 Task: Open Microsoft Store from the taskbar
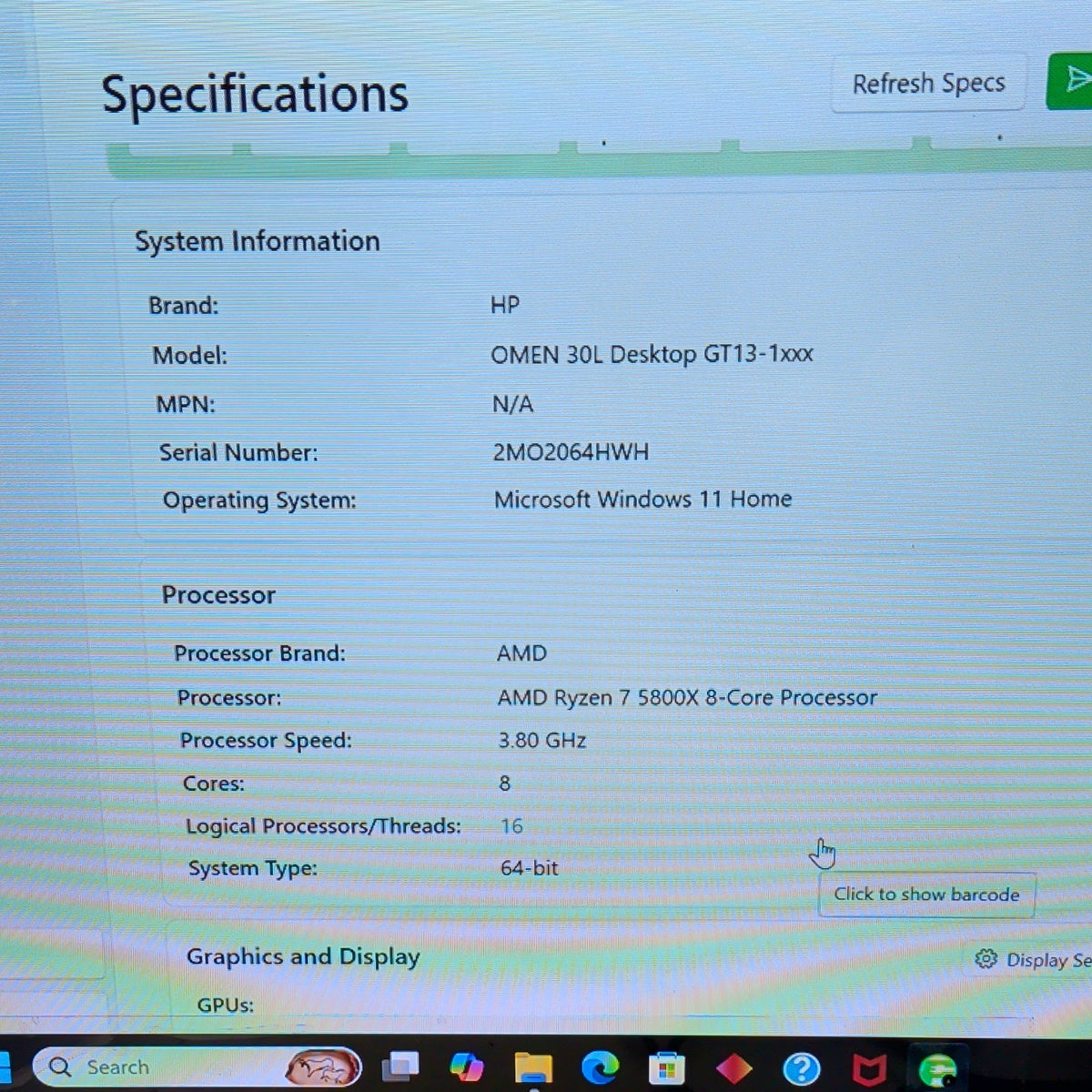[x=666, y=1068]
